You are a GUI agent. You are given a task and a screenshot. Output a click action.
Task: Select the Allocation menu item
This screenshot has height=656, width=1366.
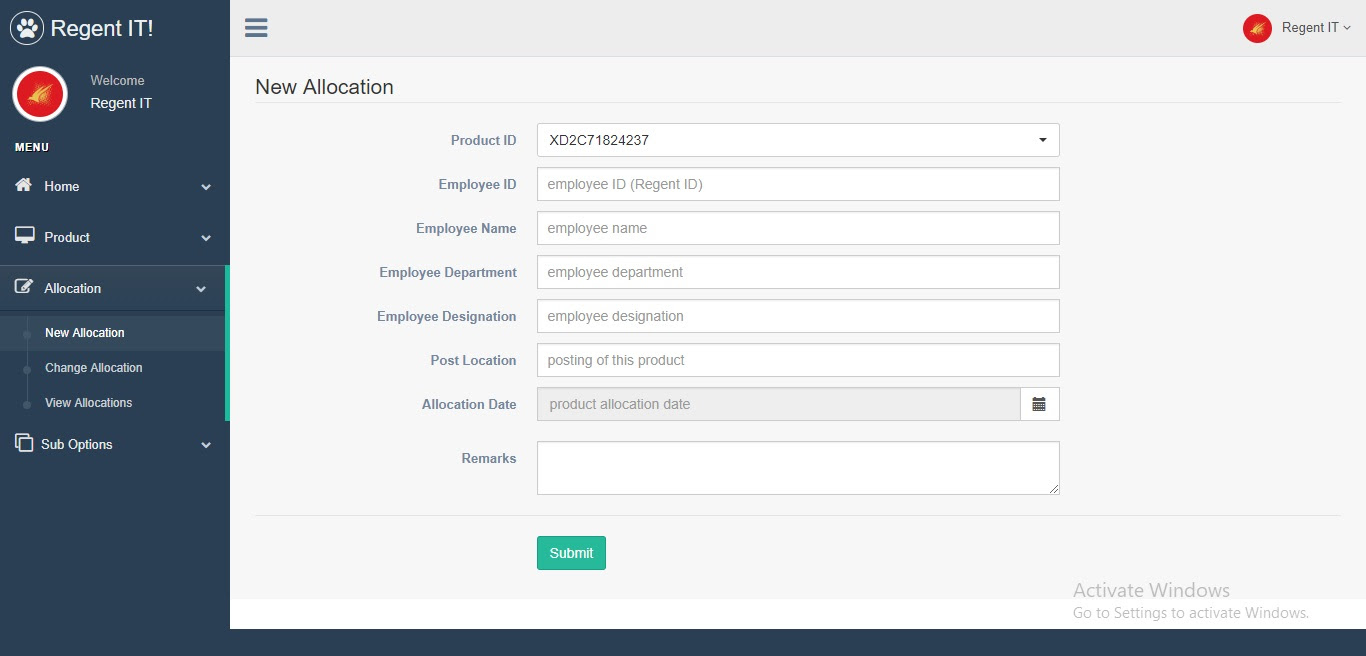(x=113, y=288)
